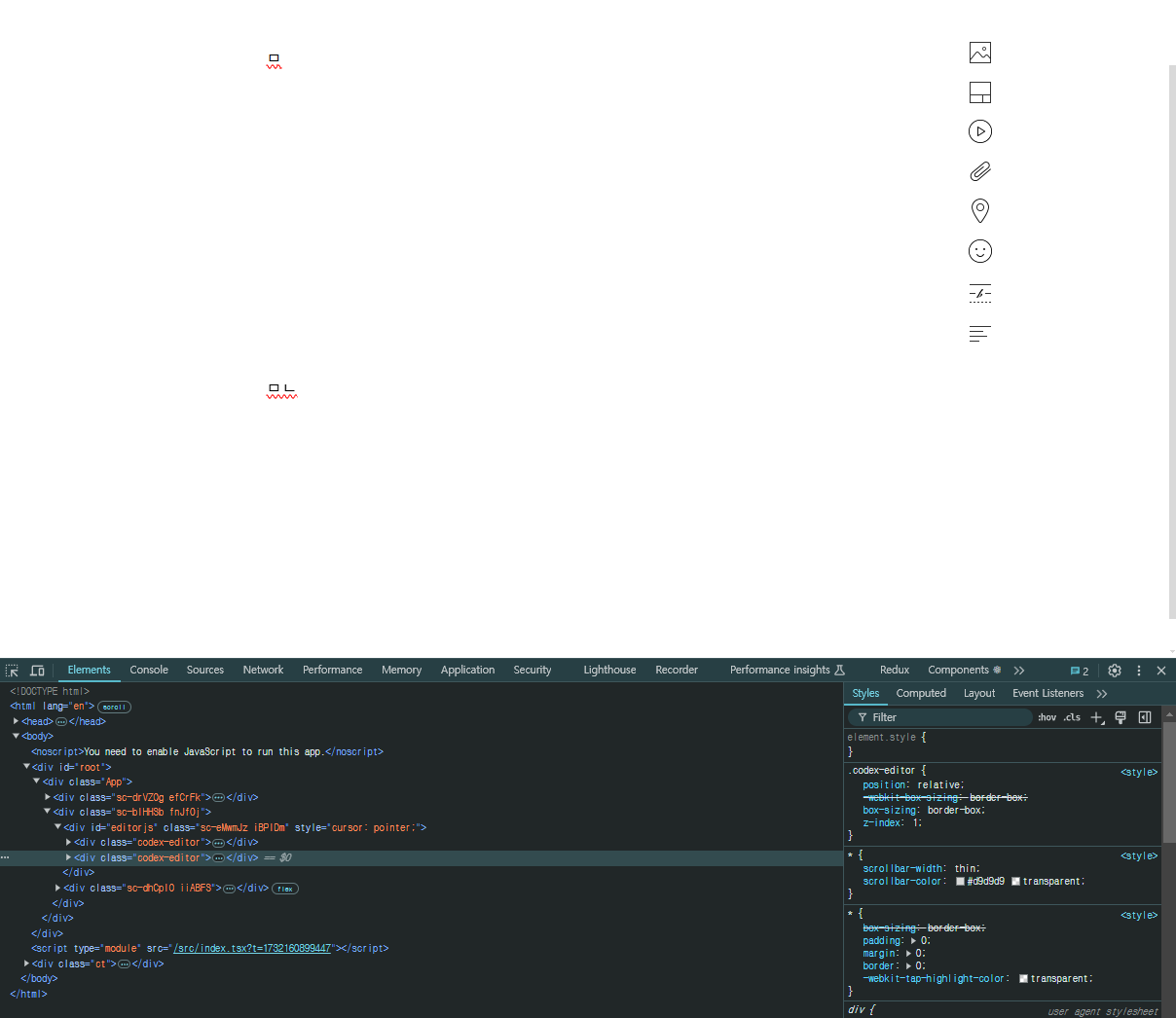Screen dimensions: 1176x1018
Task: Switch to the Sources tab
Action: point(205,670)
